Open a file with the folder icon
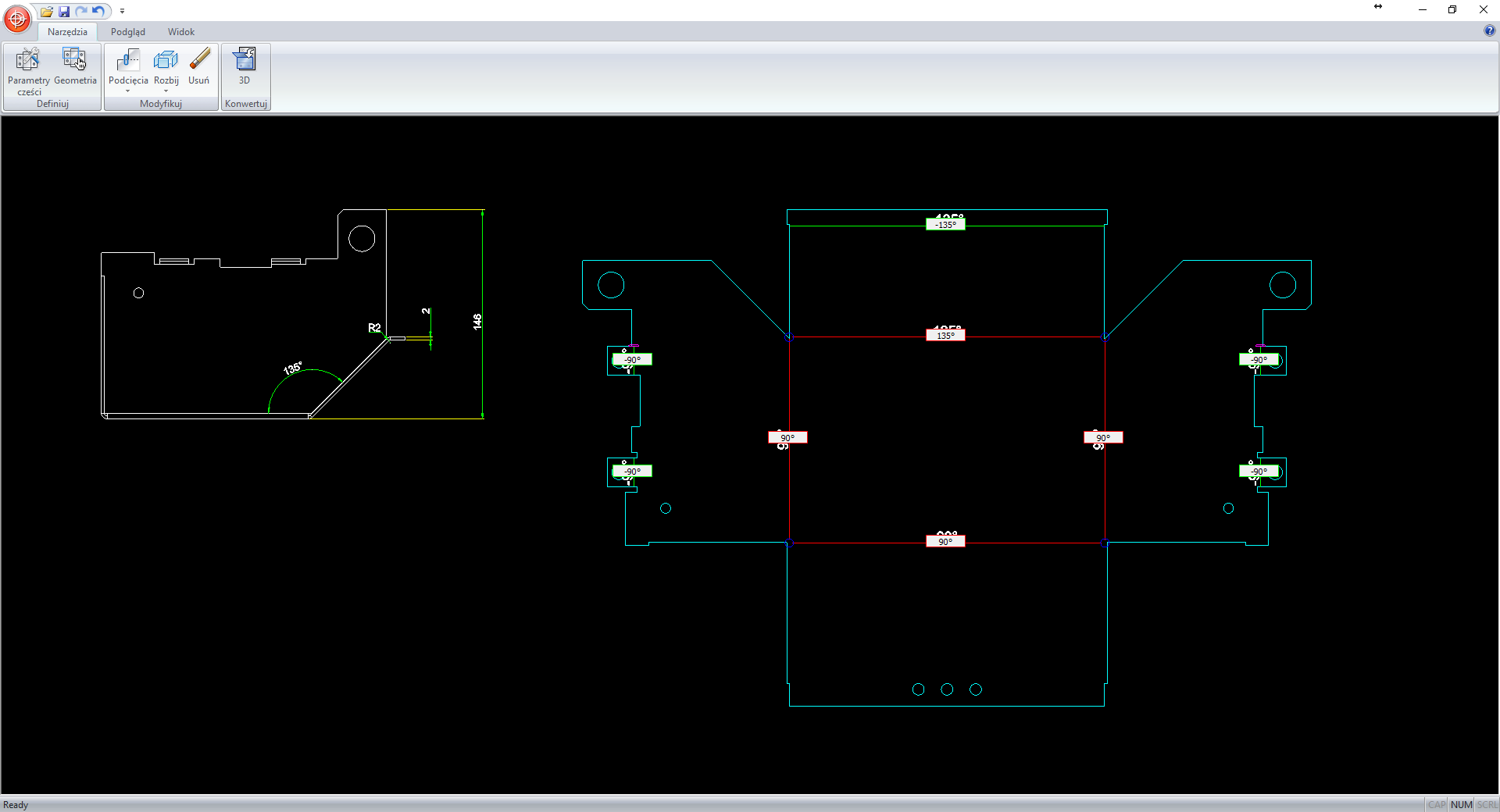The image size is (1500, 812). [47, 11]
